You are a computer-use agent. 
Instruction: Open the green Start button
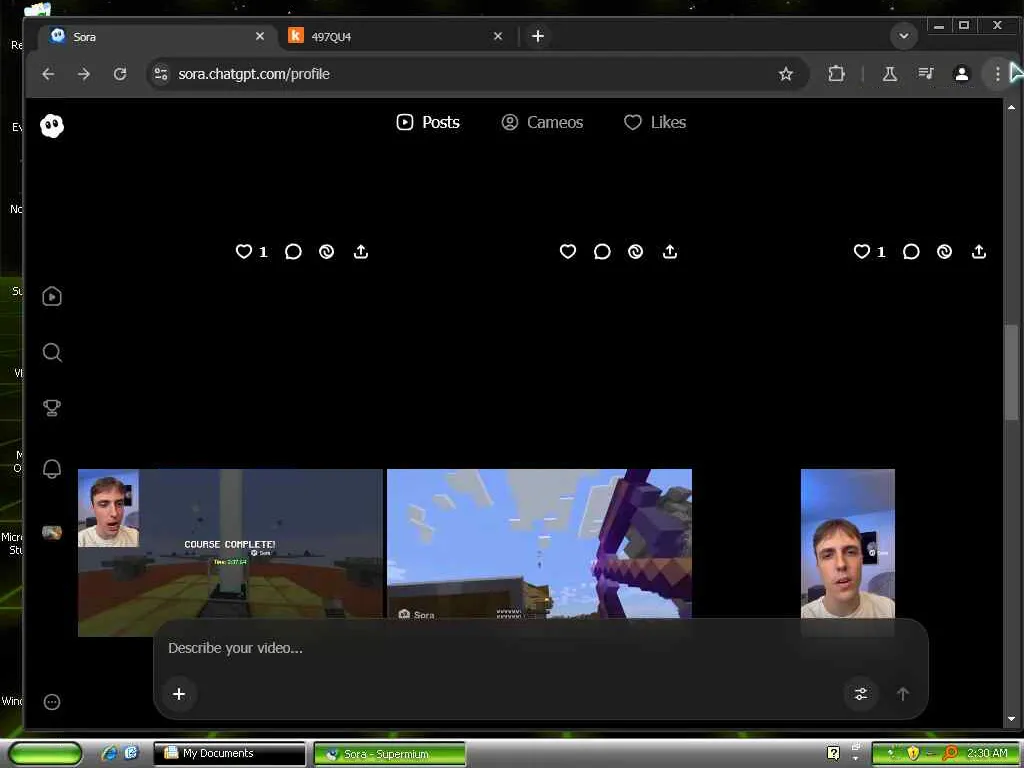pyautogui.click(x=44, y=754)
